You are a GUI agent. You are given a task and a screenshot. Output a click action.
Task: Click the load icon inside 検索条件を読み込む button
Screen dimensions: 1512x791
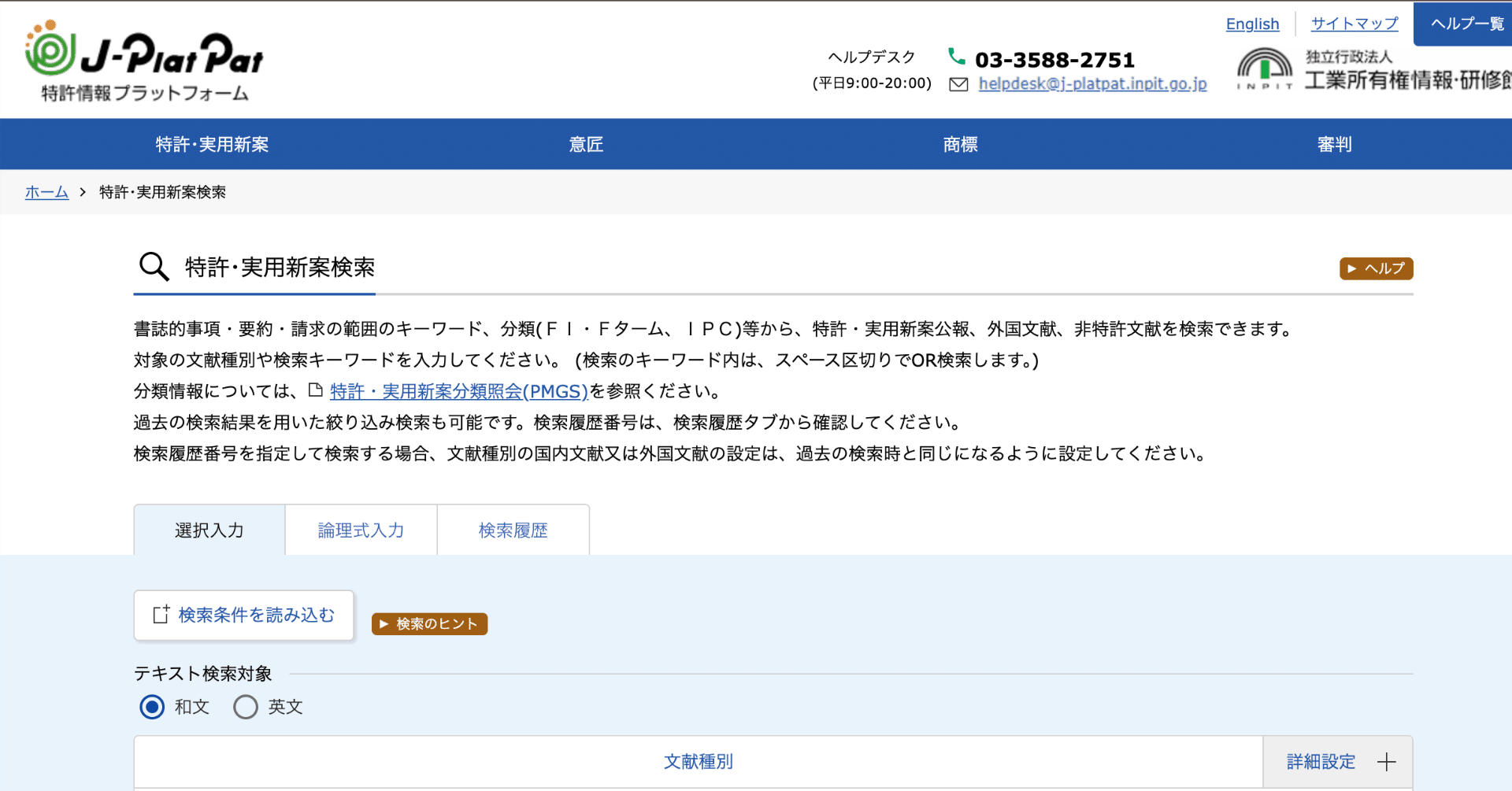160,615
